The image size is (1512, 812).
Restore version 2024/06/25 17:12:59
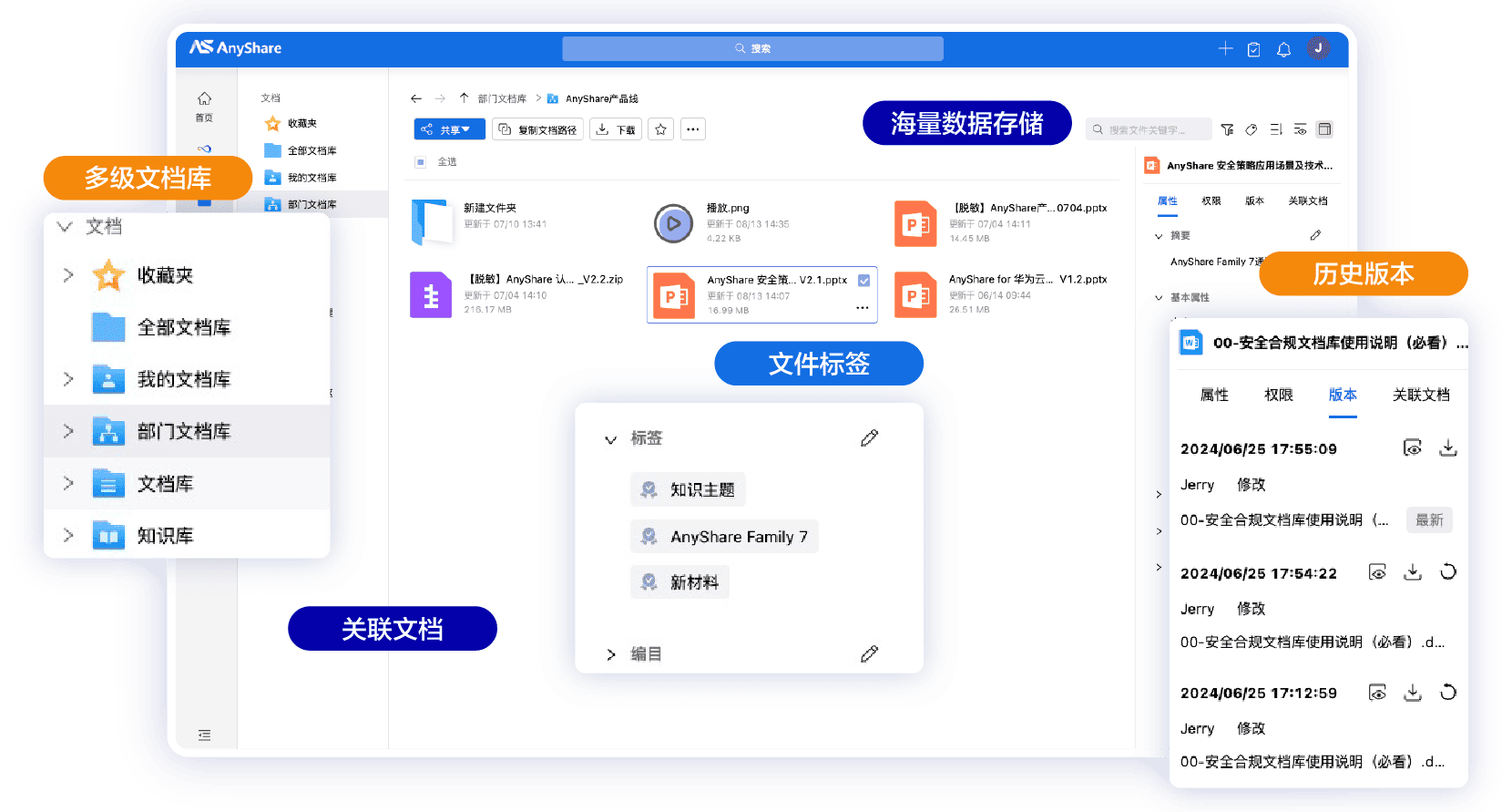tap(1448, 693)
